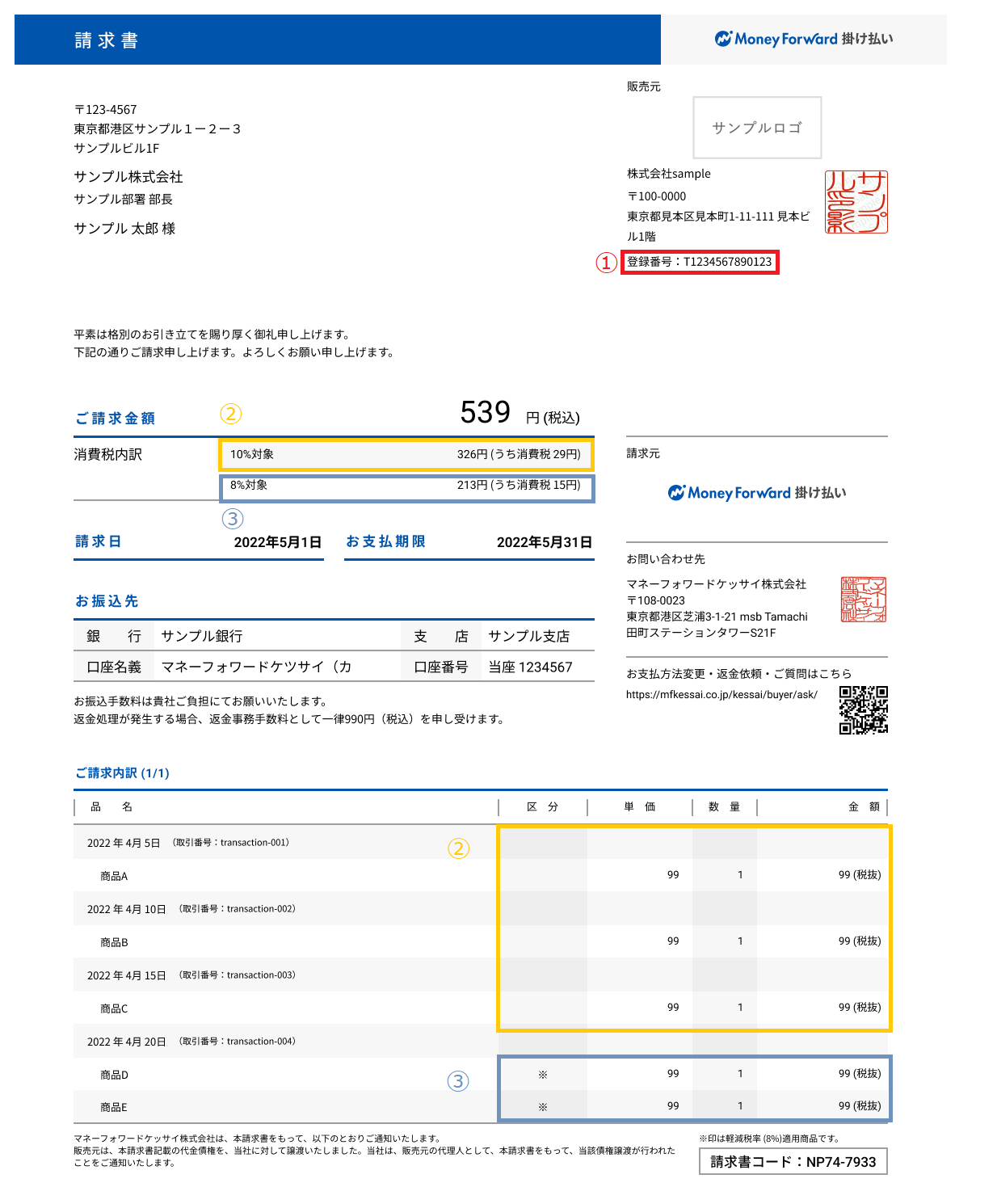The width and height of the screenshot is (997, 1204).
Task: Select the bank name サンプル銀行
Action: (x=202, y=637)
